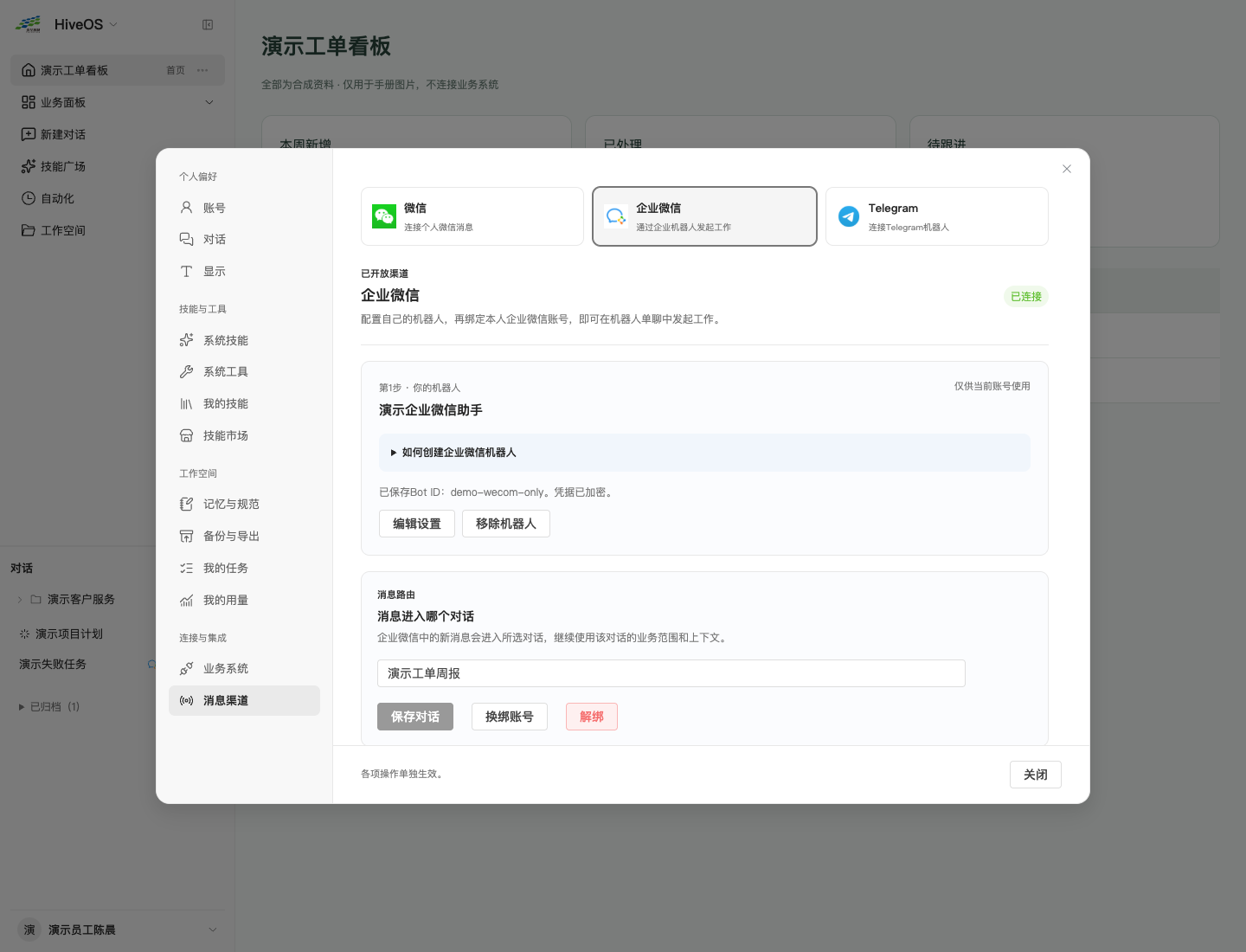
Task: Open 显示 settings in the dialog sidebar
Action: click(x=244, y=271)
